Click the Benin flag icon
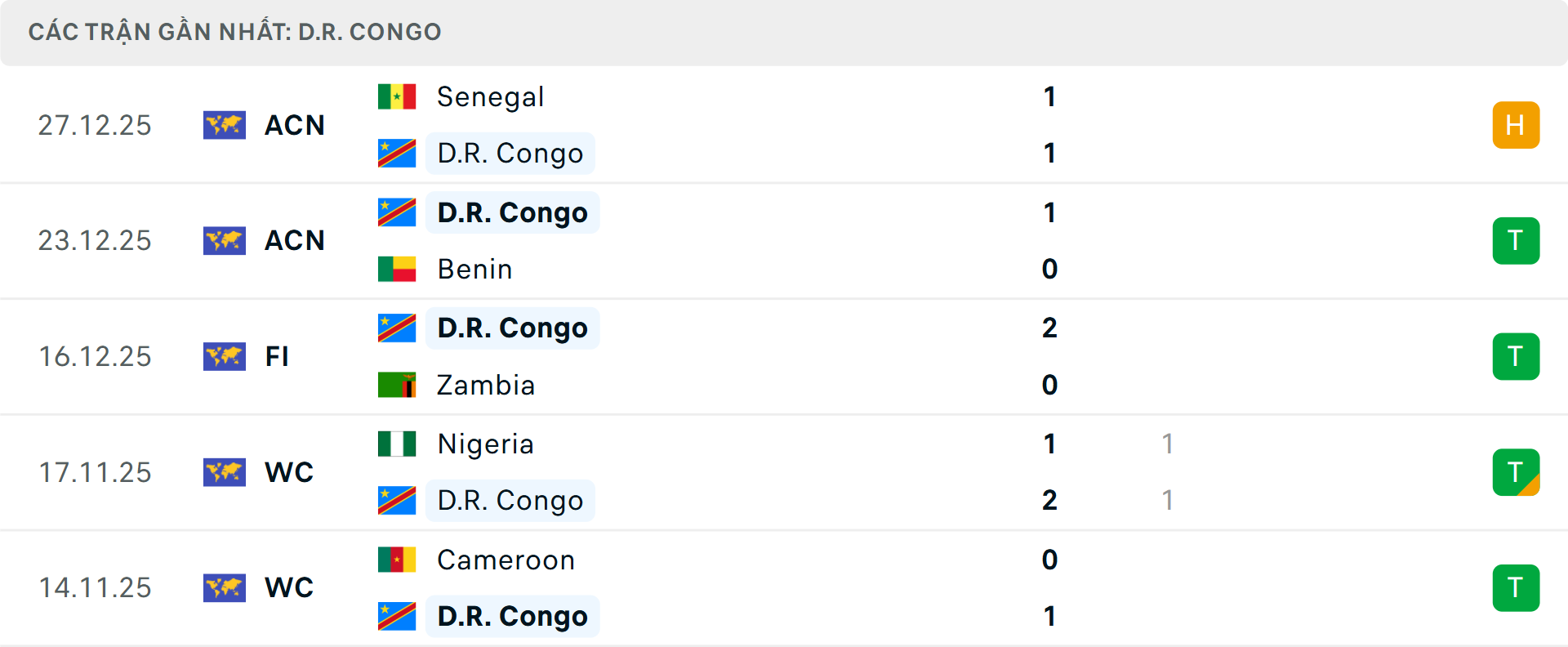Screen dimensions: 1568x647 pos(396,269)
